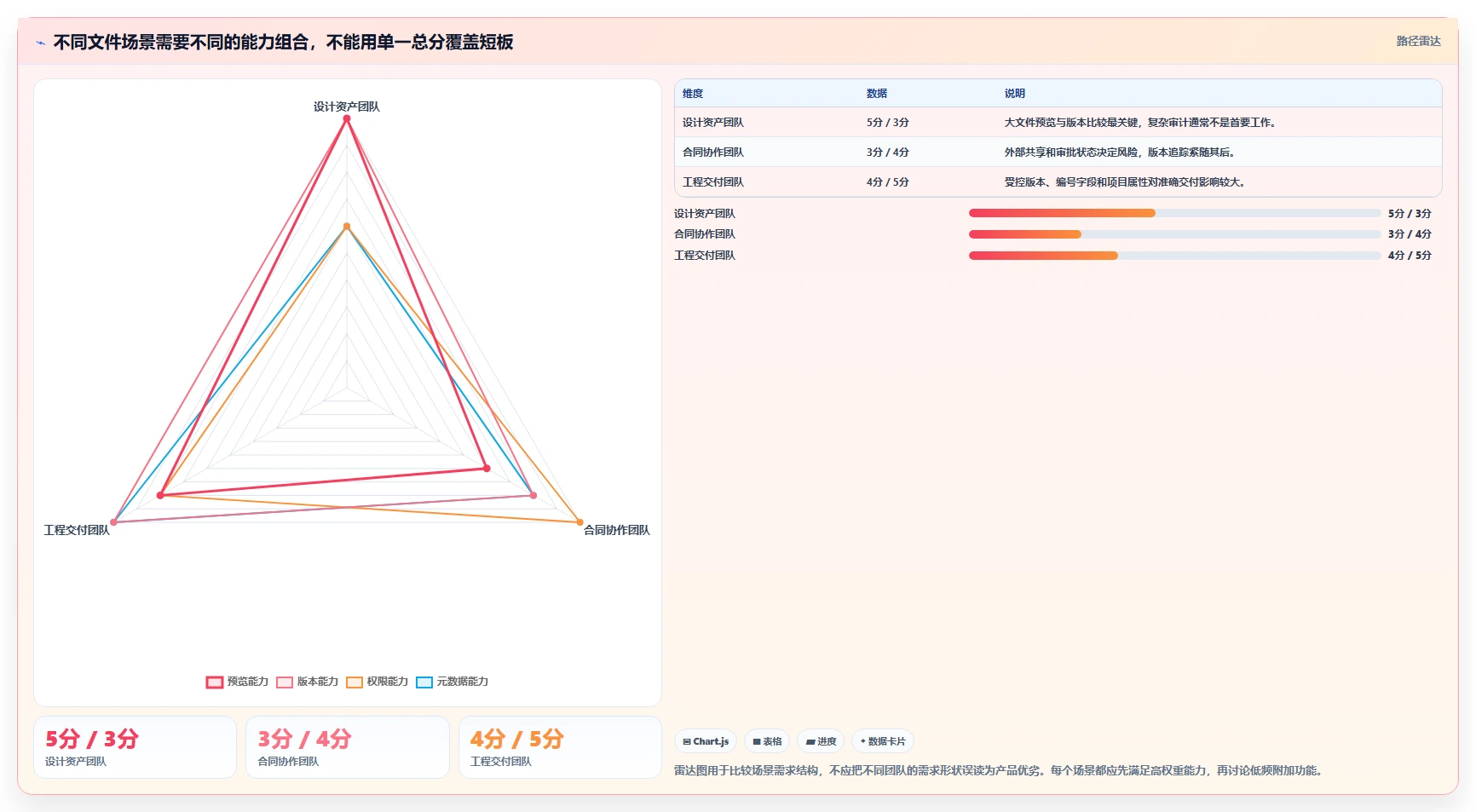Screen dimensions: 1476x812
Task: Click the 进度 tag
Action: [821, 741]
